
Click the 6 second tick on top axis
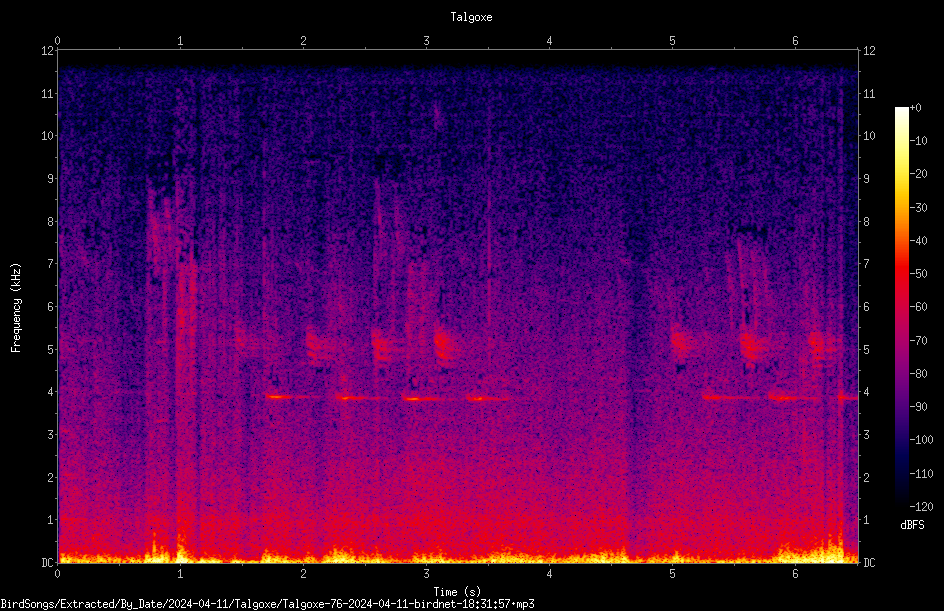(x=795, y=40)
